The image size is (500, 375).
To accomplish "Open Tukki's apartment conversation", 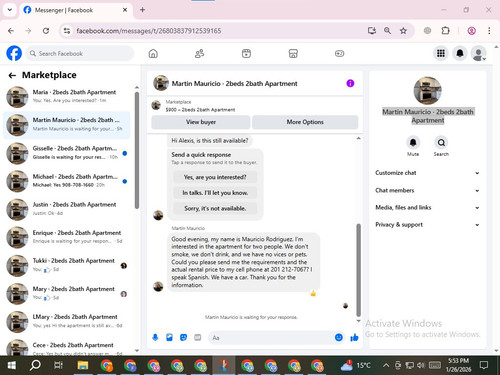I will click(x=67, y=265).
